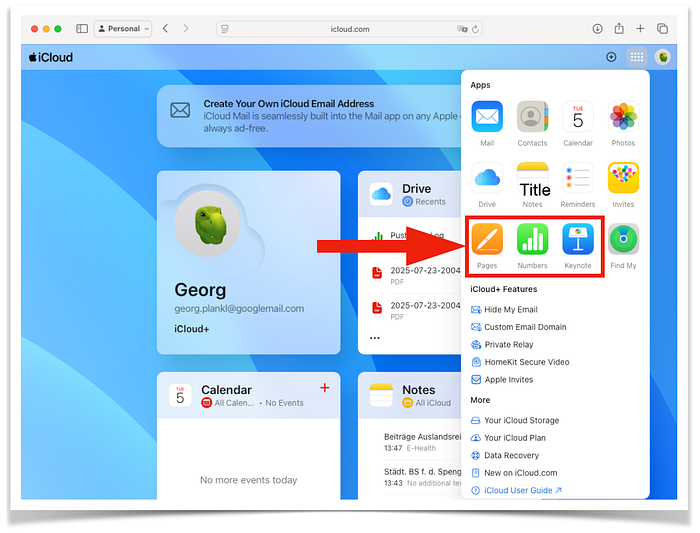Viewport: 700px width, 533px height.
Task: Click the iCloud logo
Action: [x=51, y=57]
